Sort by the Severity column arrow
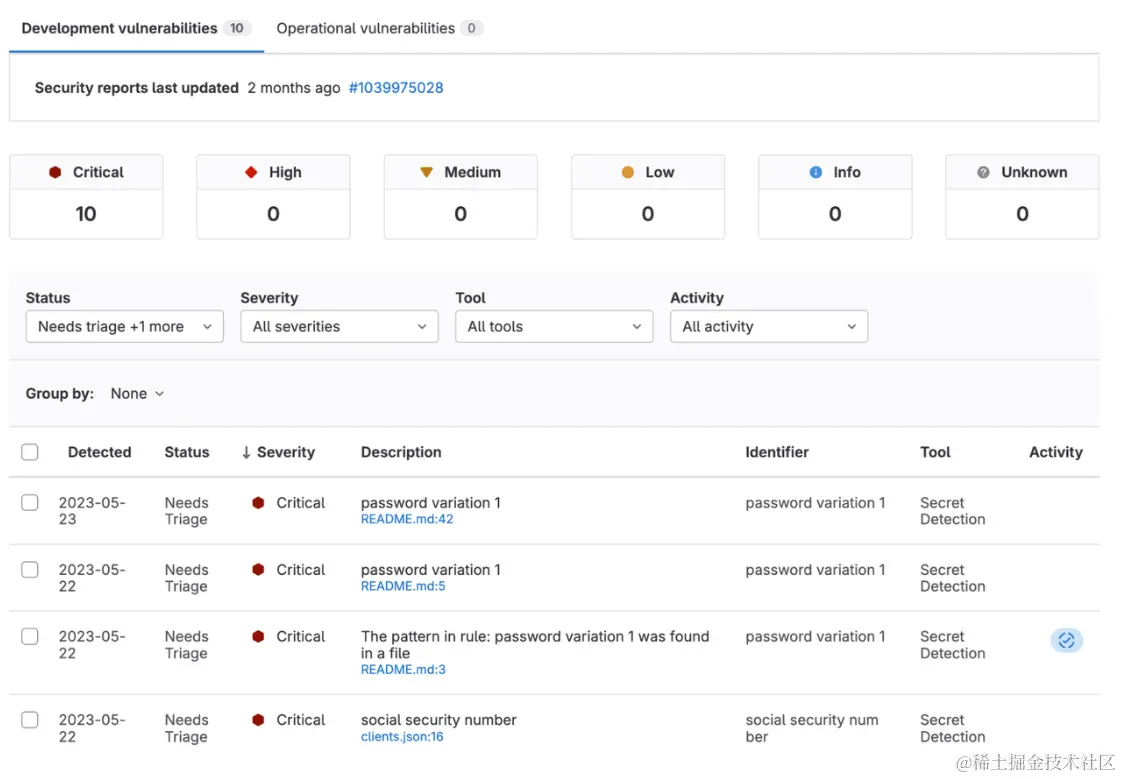Screen dimensions: 1122x779 pyautogui.click(x=246, y=452)
